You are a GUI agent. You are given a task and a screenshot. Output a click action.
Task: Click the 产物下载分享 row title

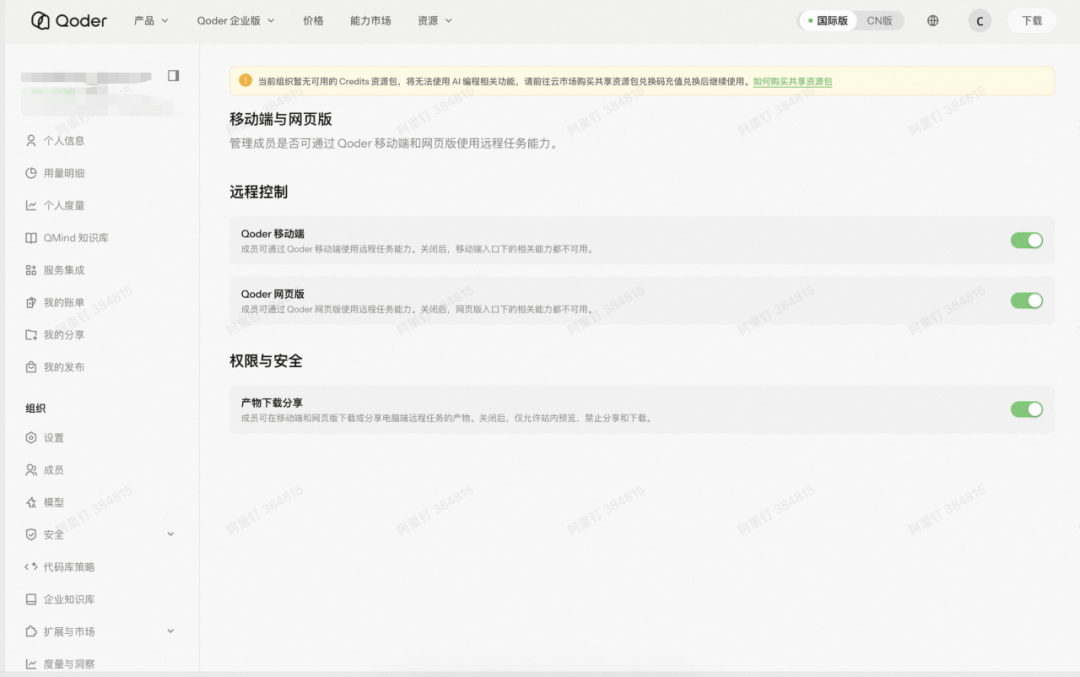point(271,402)
